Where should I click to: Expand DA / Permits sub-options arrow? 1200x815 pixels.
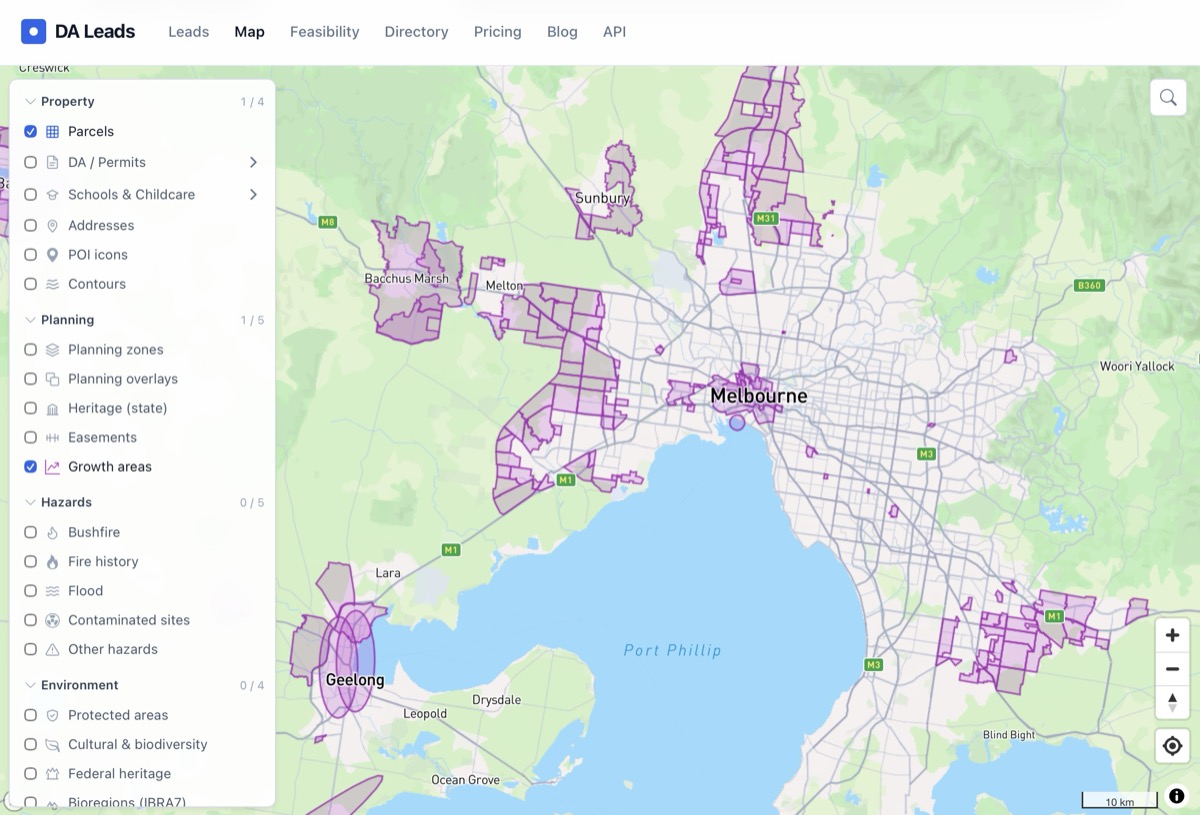click(x=253, y=162)
